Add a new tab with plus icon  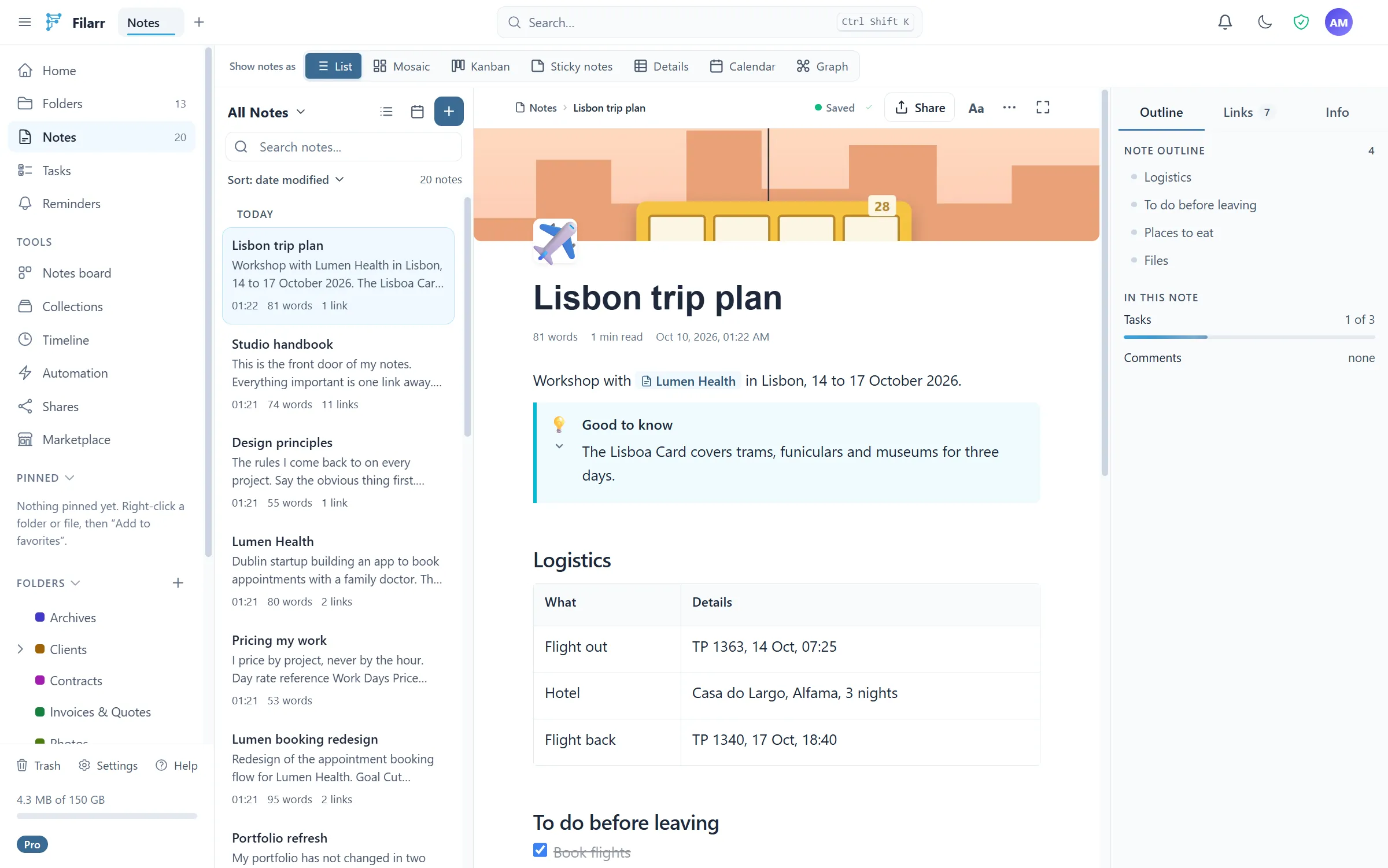tap(199, 23)
